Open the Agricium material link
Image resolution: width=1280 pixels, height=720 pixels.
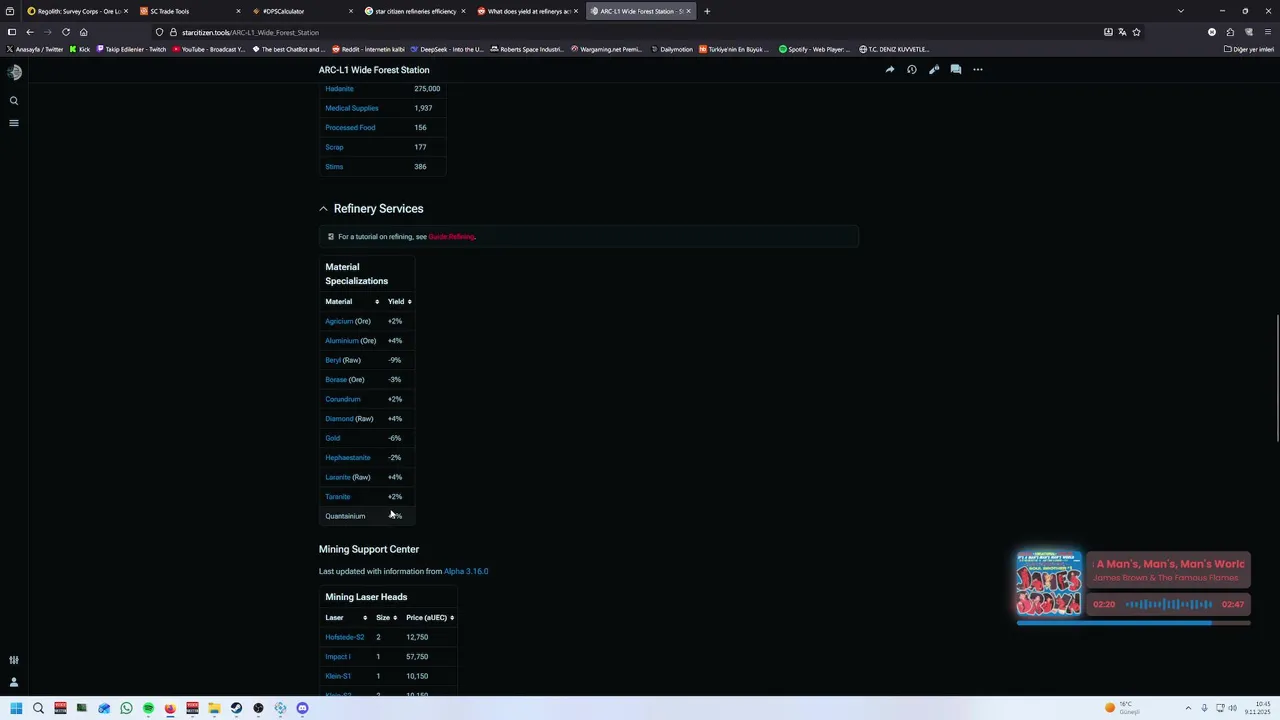[339, 321]
